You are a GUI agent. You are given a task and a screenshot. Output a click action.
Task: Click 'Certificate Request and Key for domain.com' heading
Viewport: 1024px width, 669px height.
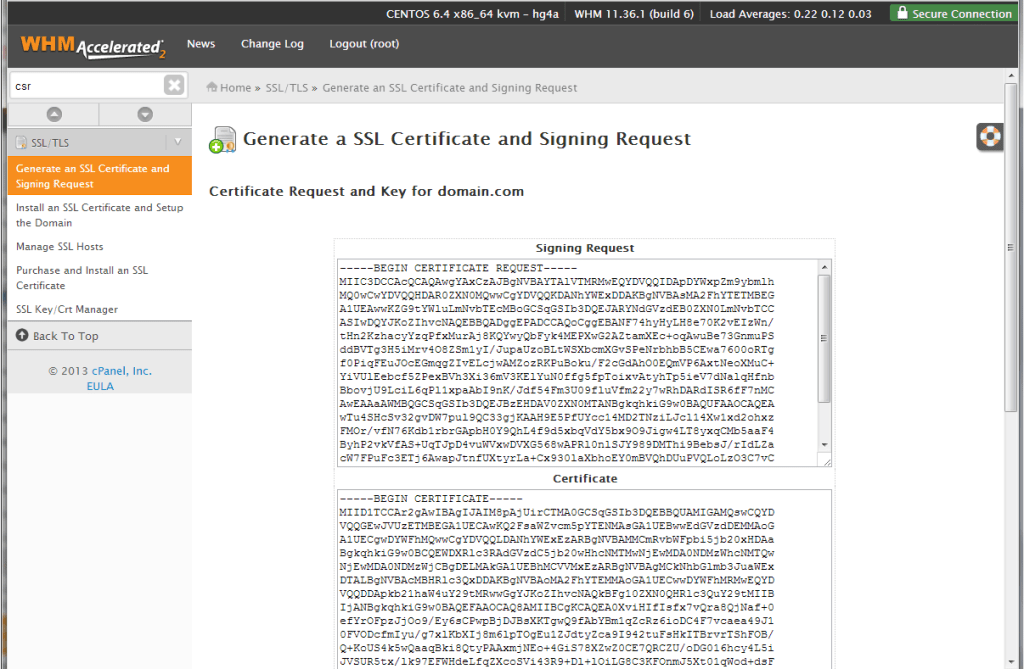pyautogui.click(x=366, y=191)
